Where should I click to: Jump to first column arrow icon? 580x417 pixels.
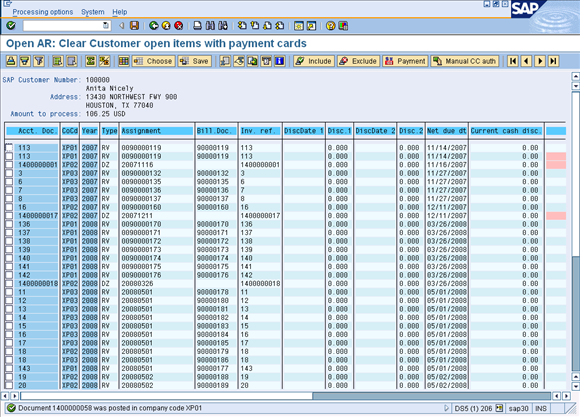click(x=513, y=61)
